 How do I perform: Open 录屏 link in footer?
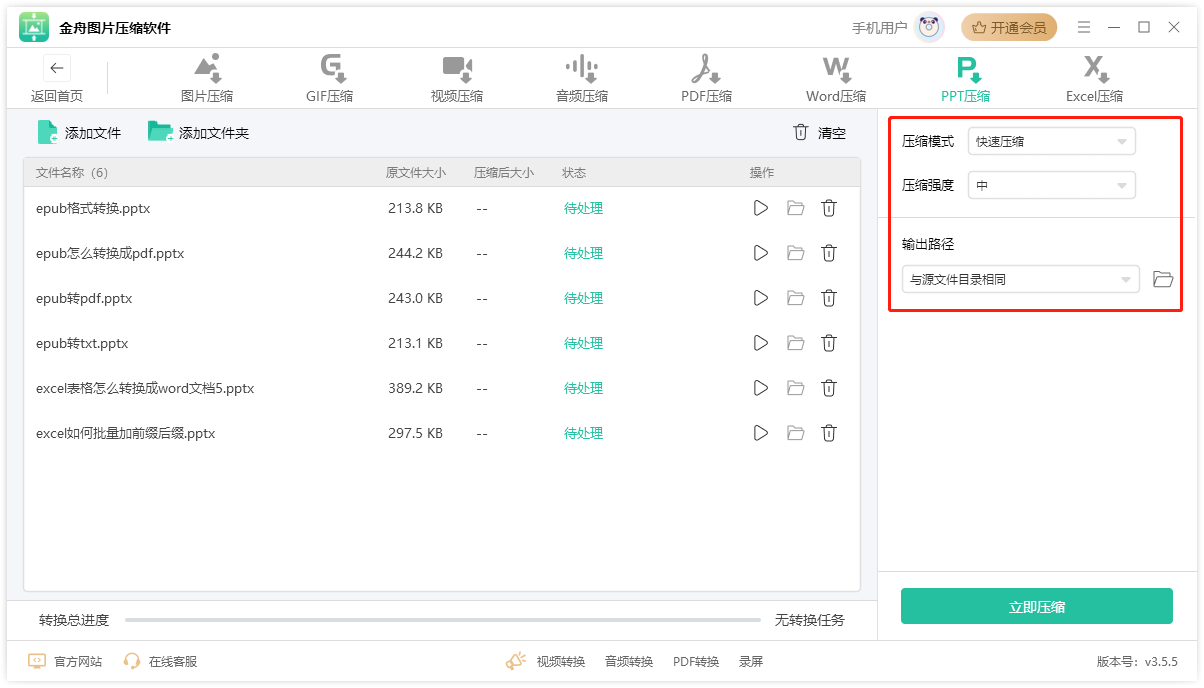tap(751, 661)
